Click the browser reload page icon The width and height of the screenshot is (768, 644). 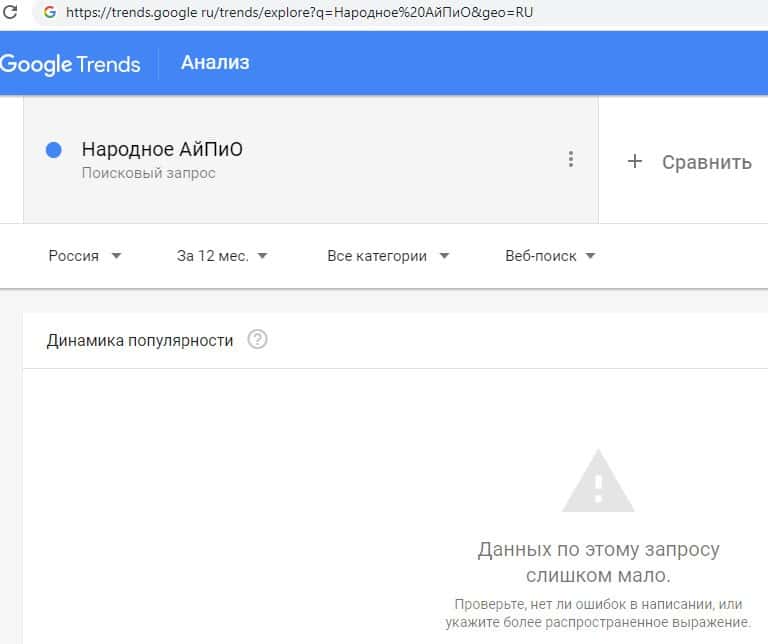click(11, 13)
